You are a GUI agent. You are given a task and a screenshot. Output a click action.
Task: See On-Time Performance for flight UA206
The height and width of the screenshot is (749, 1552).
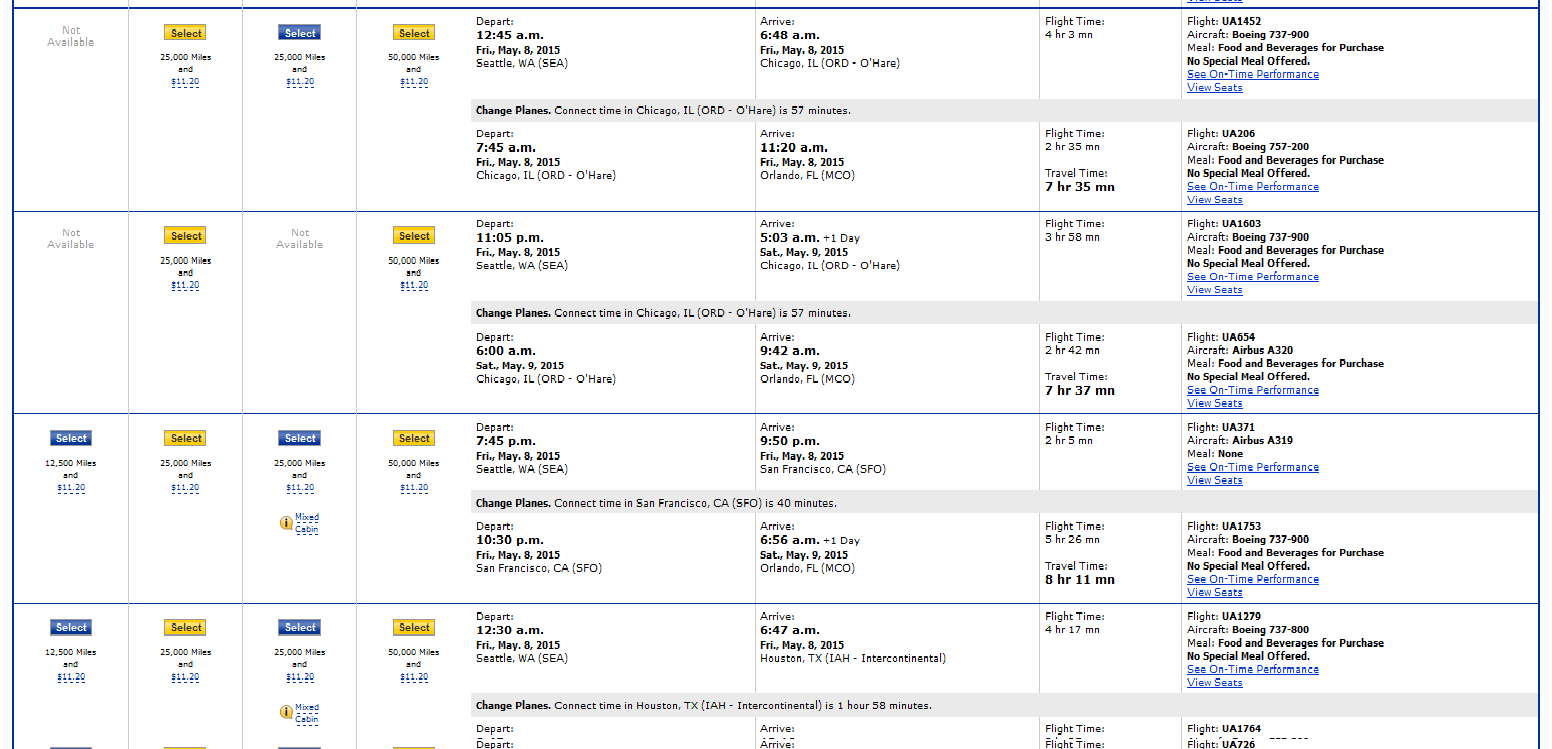point(1252,187)
